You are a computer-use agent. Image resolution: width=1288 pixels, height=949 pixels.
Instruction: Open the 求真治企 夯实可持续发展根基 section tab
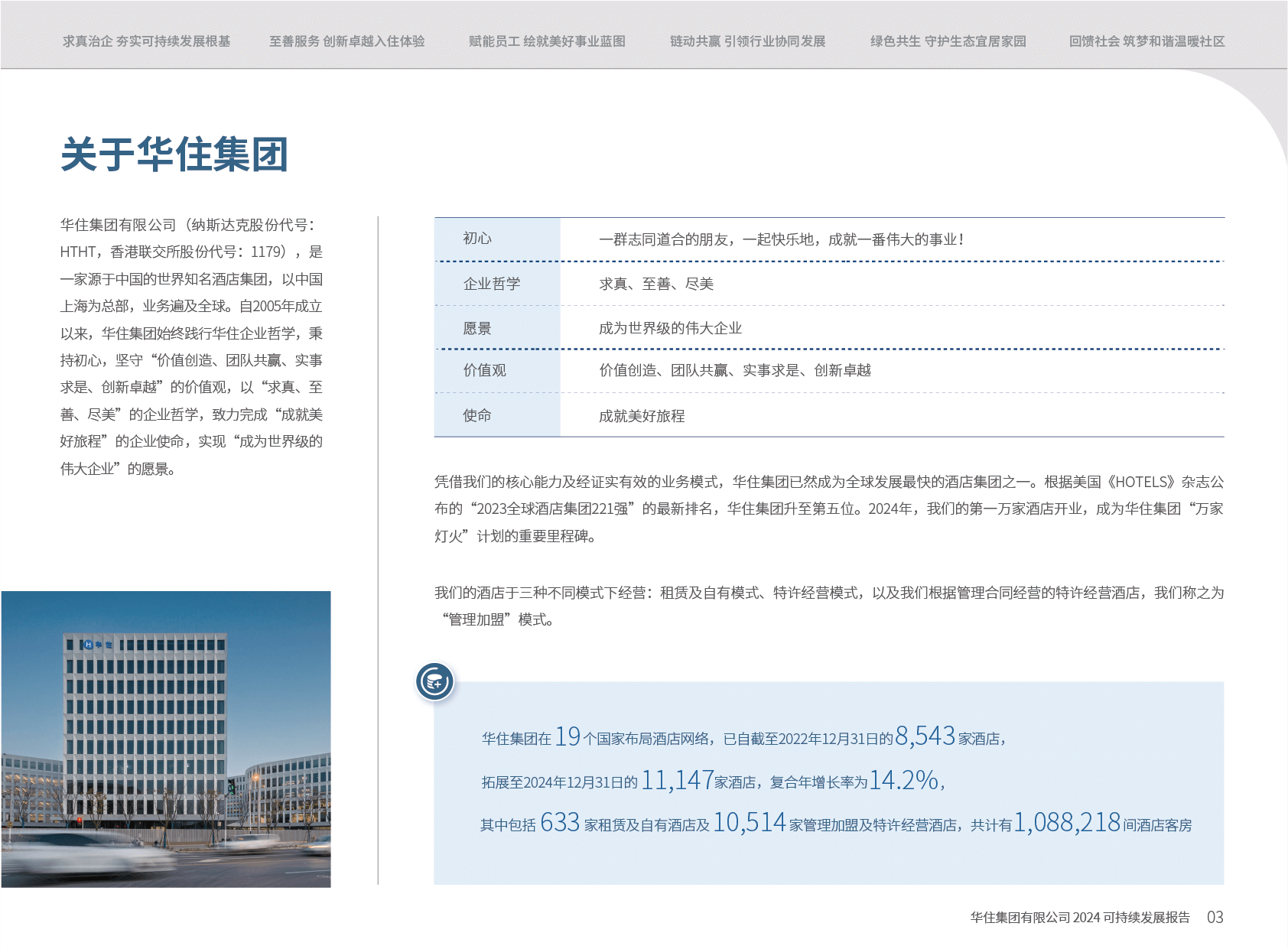coord(146,41)
